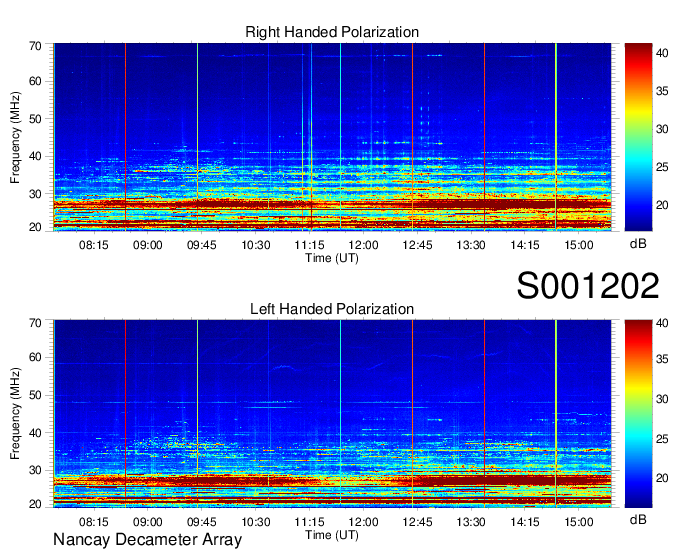Image resolution: width=680 pixels, height=552 pixels.
Task: Click the 35 dB label on the upper color bar
Action: pyautogui.click(x=662, y=91)
